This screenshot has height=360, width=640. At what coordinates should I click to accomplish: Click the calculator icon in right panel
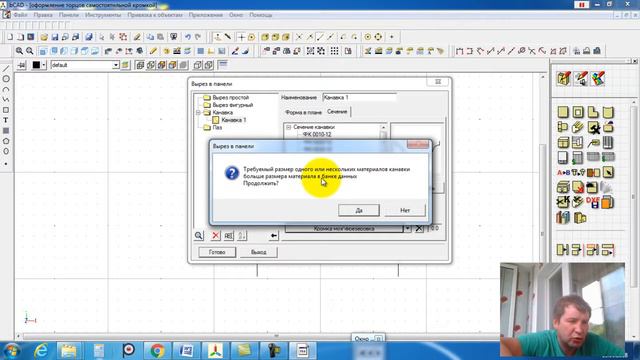click(578, 157)
